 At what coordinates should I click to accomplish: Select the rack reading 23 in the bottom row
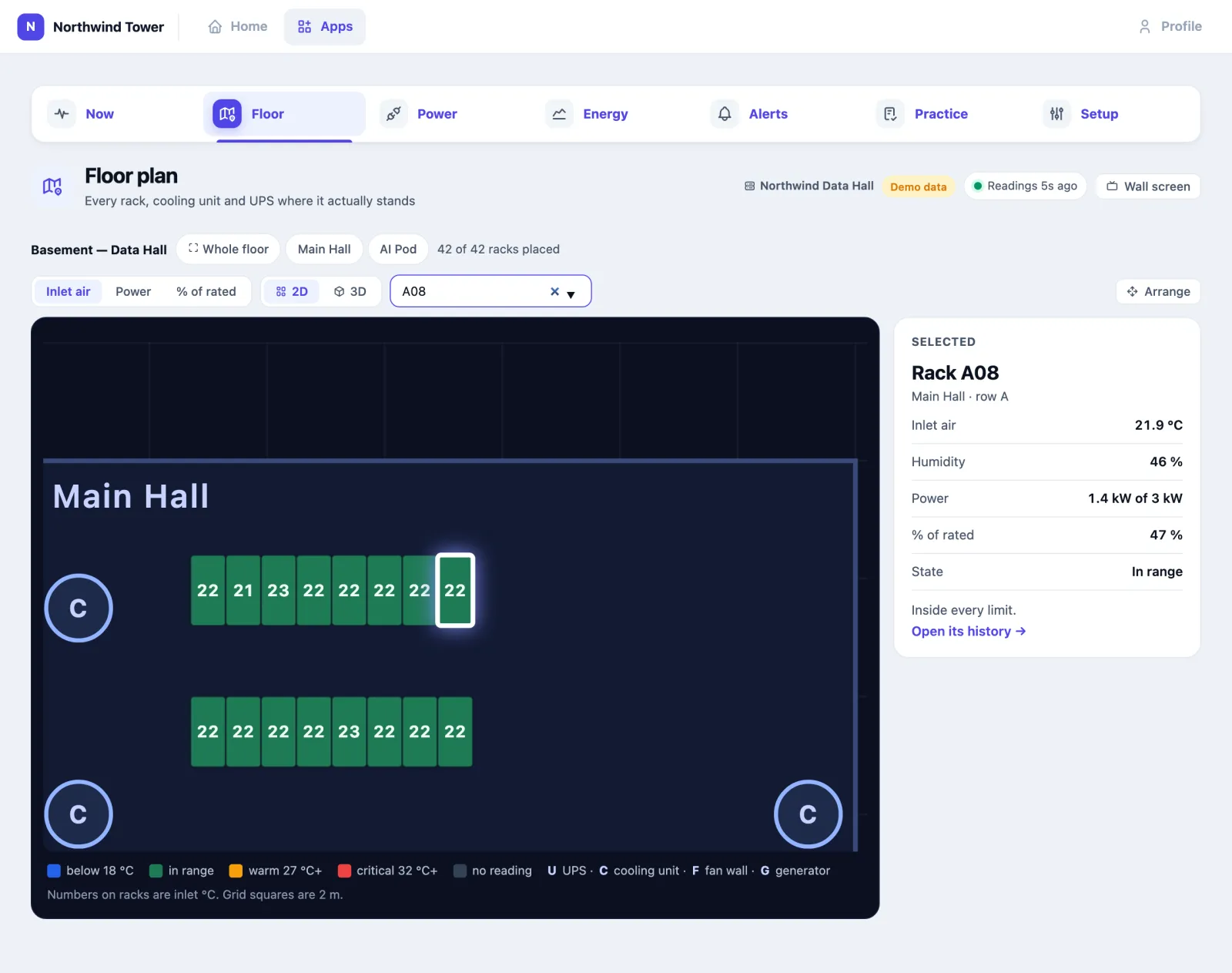(x=349, y=732)
